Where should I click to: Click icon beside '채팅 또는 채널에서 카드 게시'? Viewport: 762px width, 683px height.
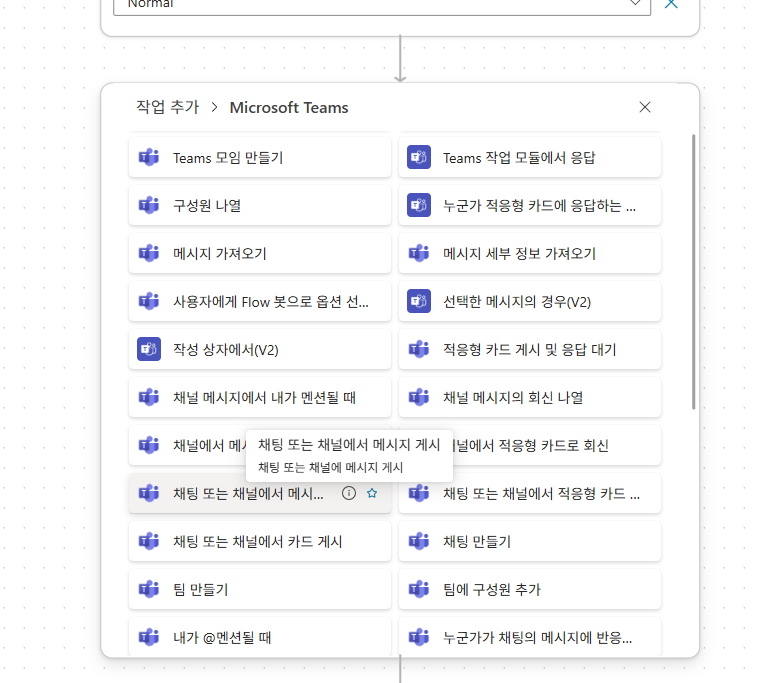[x=149, y=541]
